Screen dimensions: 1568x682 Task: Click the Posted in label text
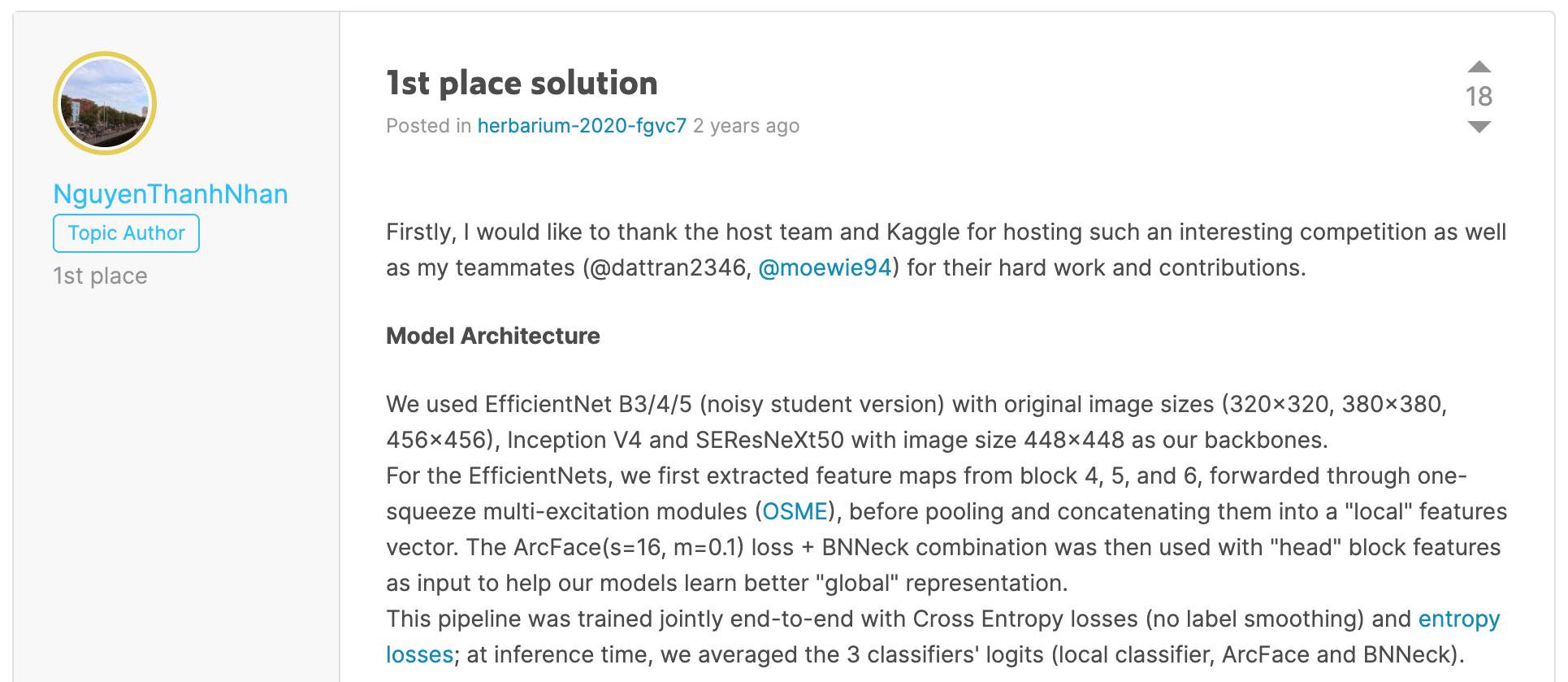[x=428, y=126]
